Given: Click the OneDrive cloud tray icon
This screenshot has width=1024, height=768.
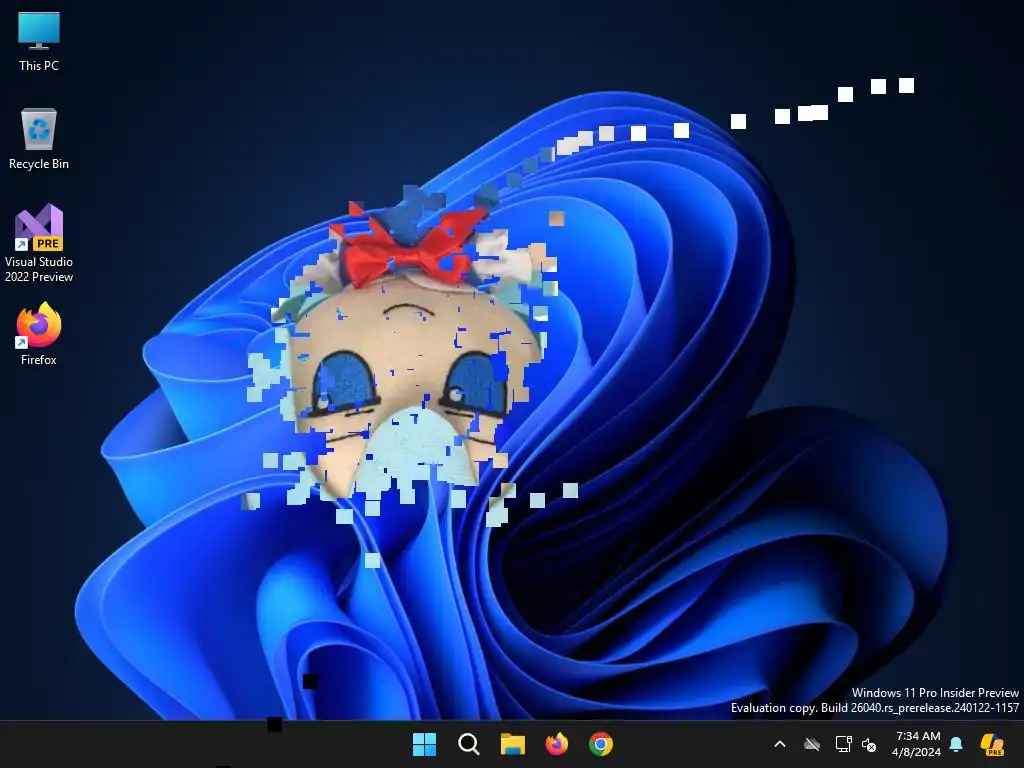Looking at the screenshot, I should pos(812,744).
